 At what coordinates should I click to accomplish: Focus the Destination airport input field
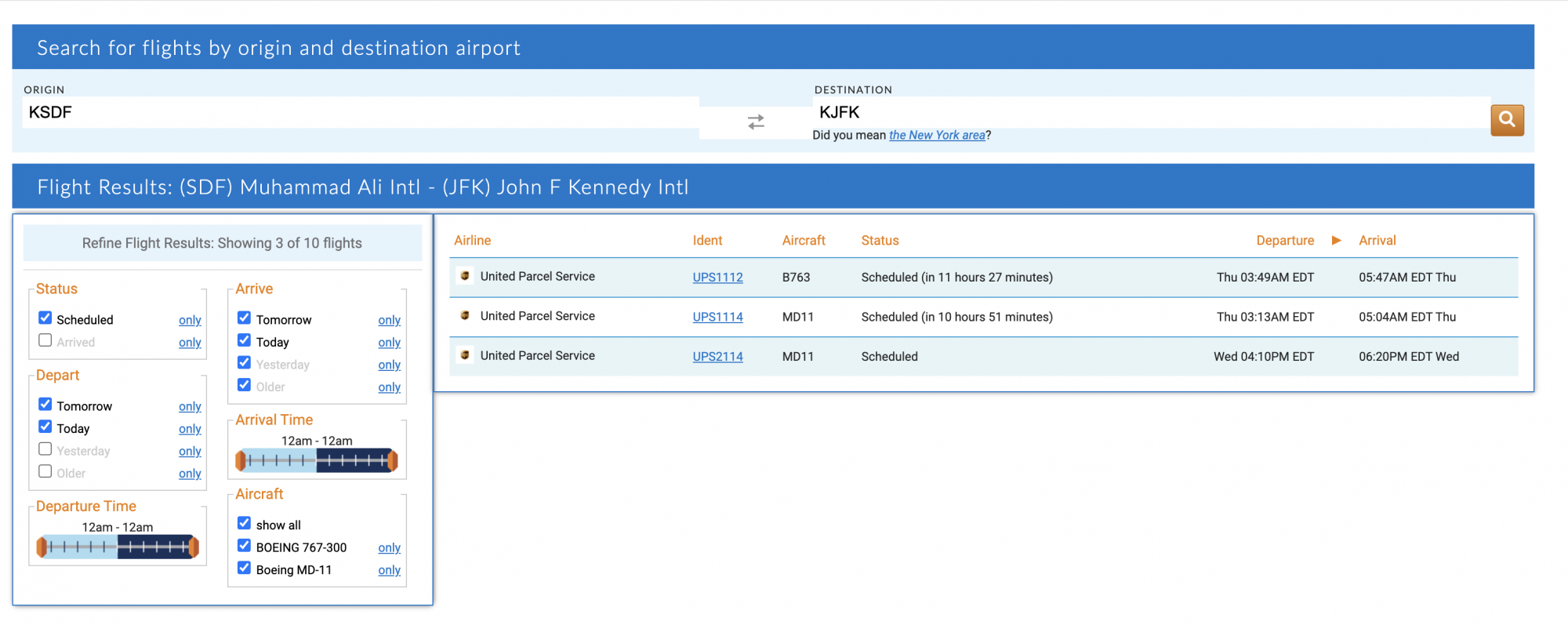coord(1152,112)
